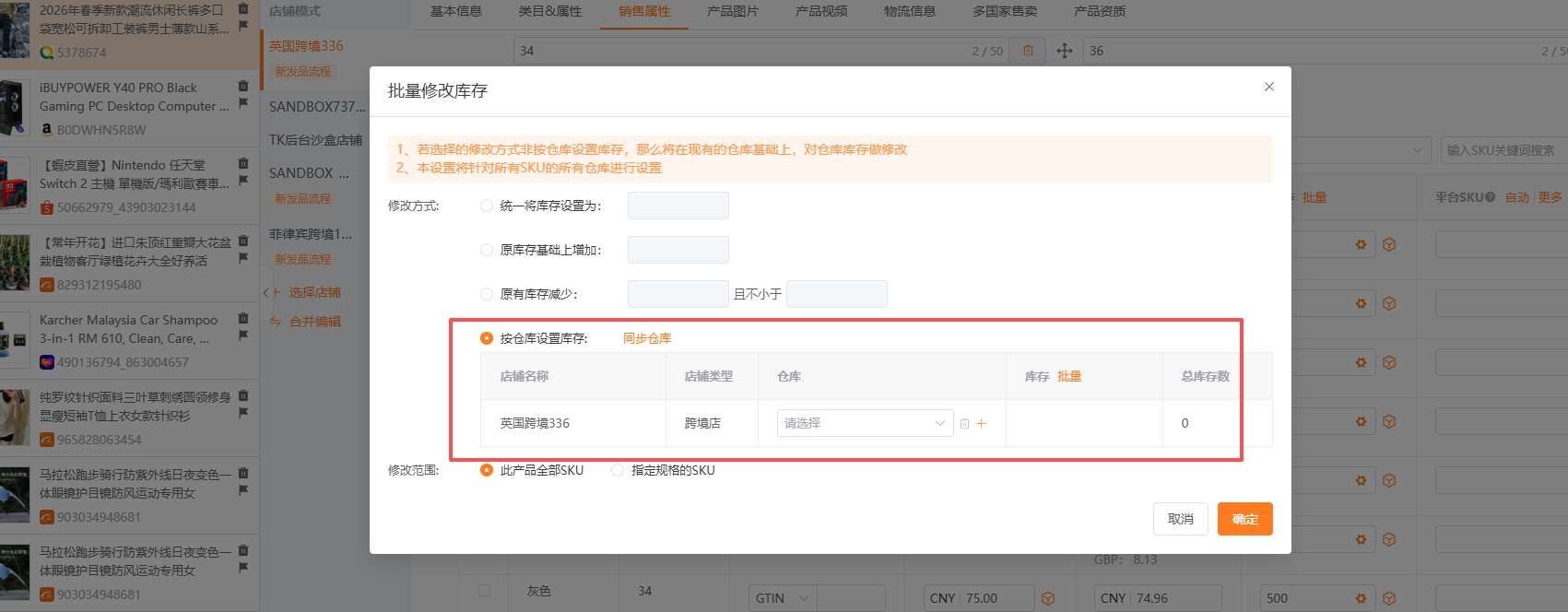Open the 请选择 warehouse dropdown
Image resolution: width=1568 pixels, height=612 pixels.
click(865, 423)
